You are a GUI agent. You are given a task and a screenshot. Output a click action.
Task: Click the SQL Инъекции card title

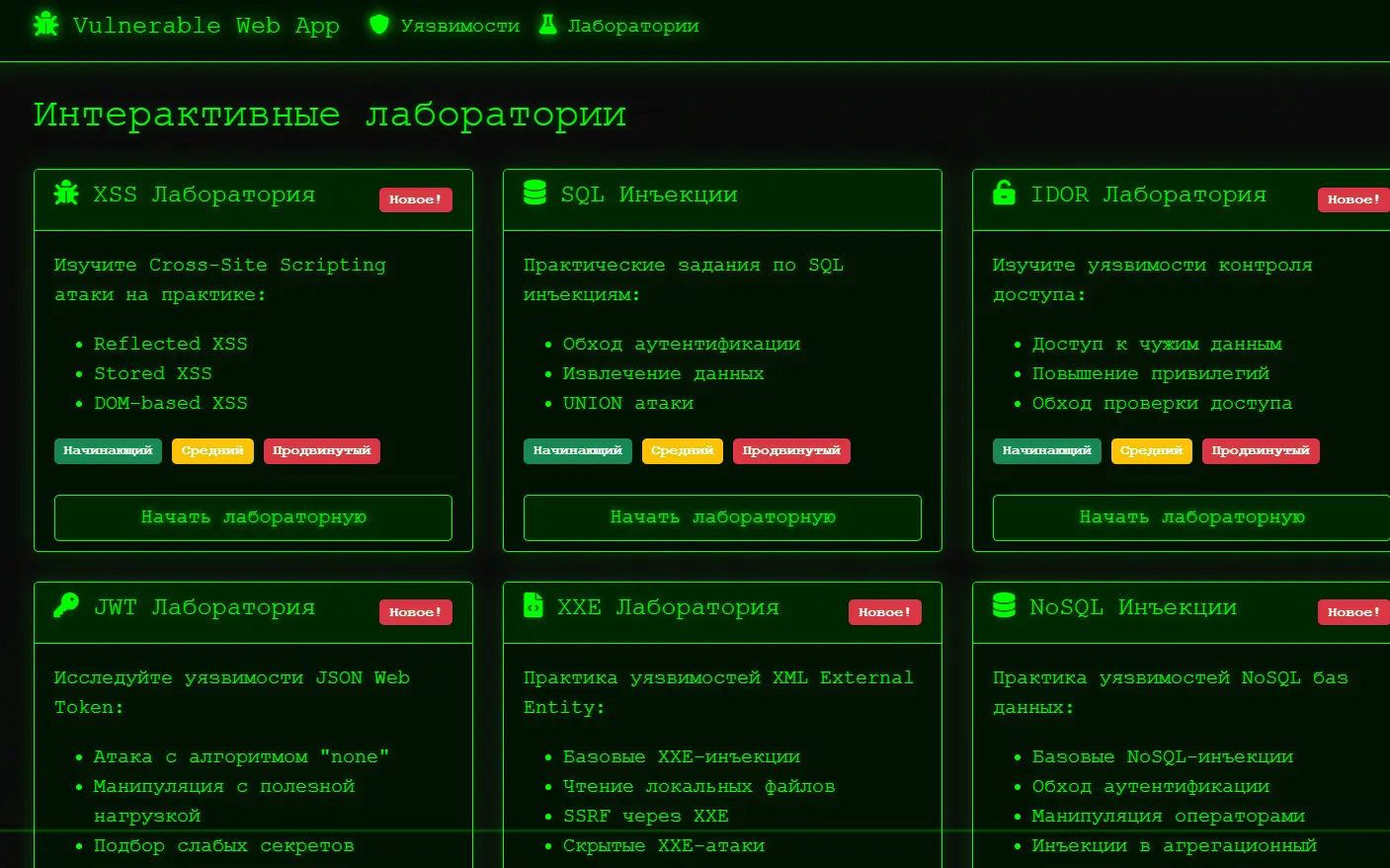649,195
